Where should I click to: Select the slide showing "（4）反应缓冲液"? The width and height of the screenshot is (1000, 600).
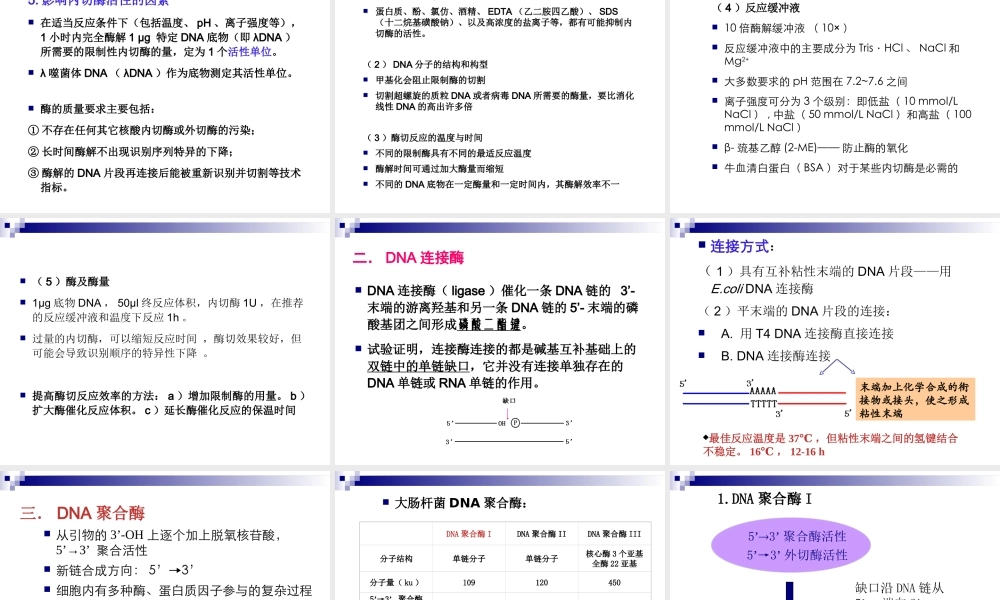tap(833, 100)
